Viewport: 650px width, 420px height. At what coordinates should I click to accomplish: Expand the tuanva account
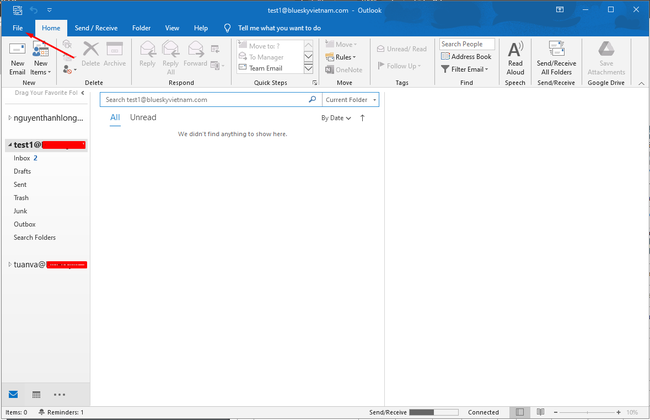10,265
